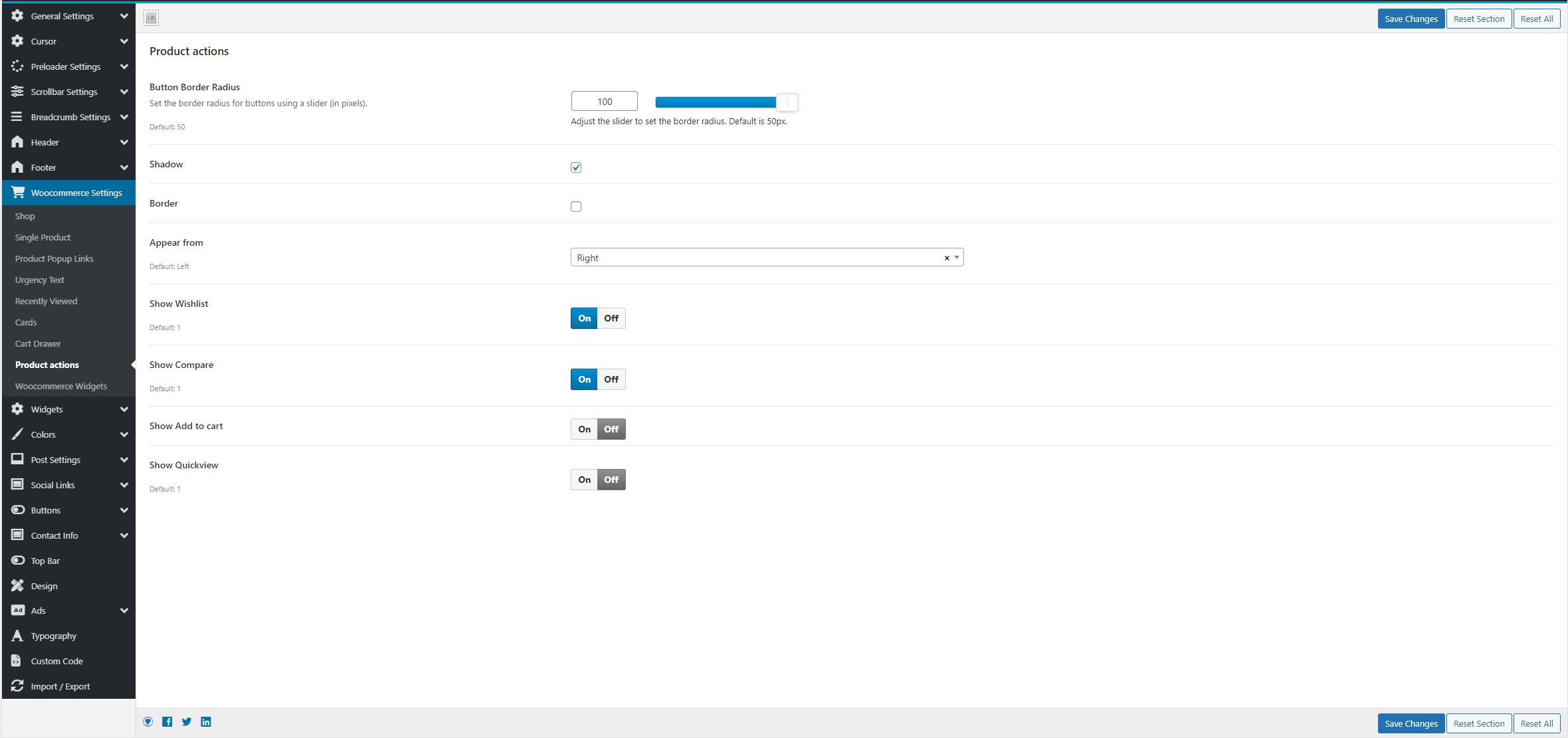This screenshot has width=1568, height=738.
Task: Click the Design tools icon in sidebar
Action: [17, 586]
